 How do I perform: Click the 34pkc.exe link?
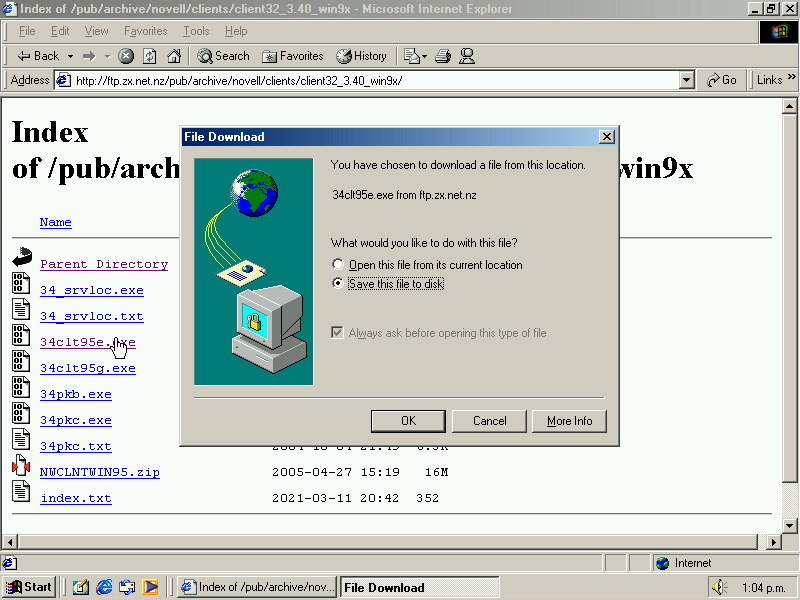76,420
